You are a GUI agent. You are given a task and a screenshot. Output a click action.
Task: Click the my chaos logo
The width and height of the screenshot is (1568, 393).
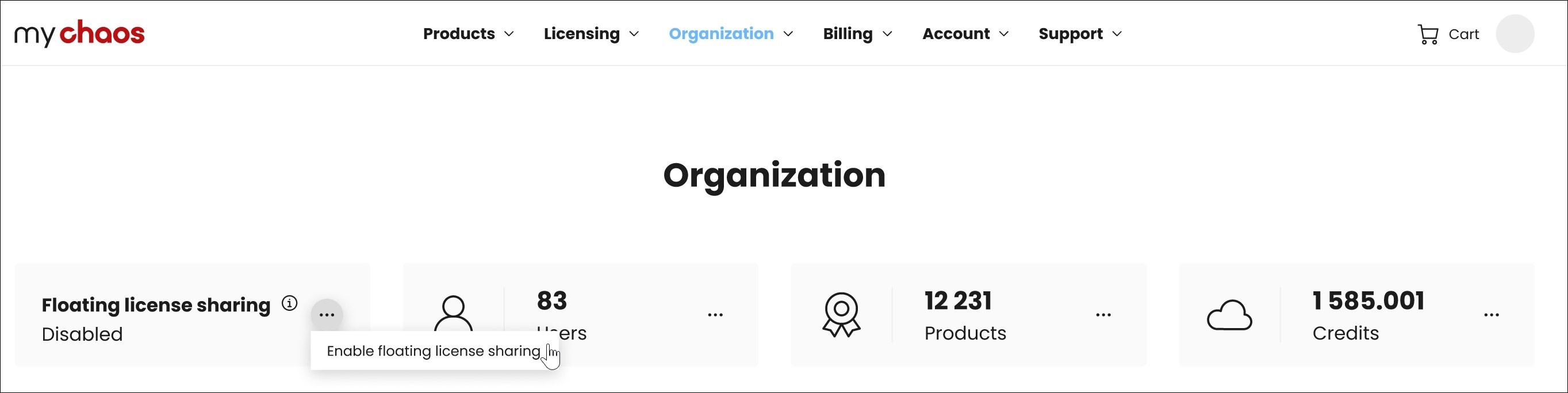(x=79, y=33)
